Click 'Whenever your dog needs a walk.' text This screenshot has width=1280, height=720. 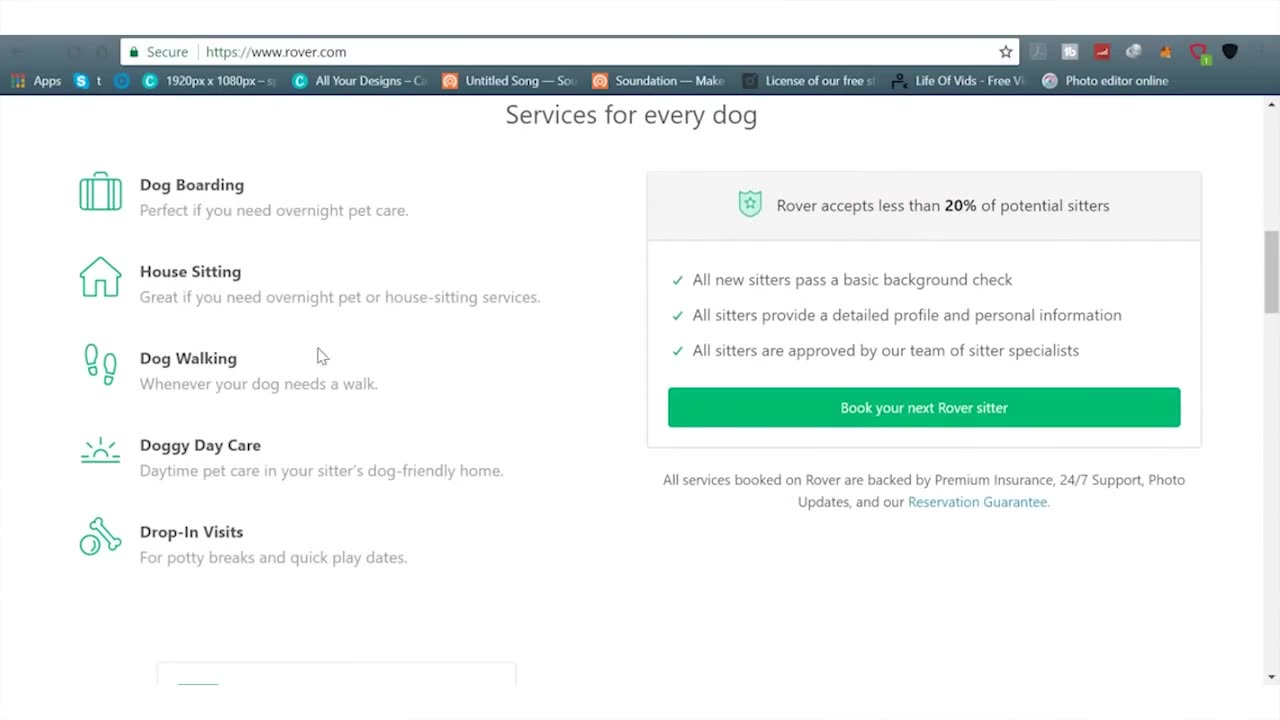[259, 384]
